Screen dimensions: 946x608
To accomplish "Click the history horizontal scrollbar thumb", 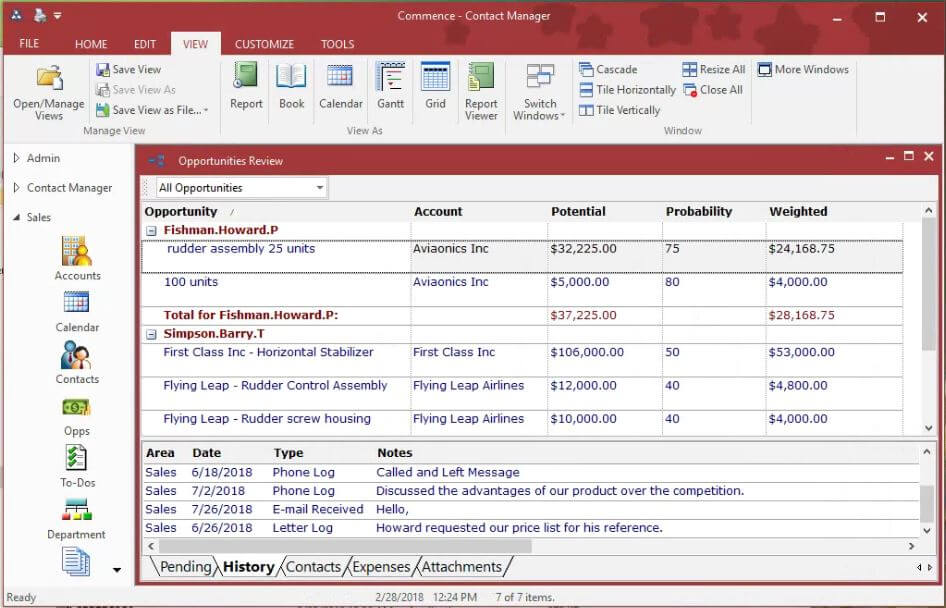I will coord(345,546).
